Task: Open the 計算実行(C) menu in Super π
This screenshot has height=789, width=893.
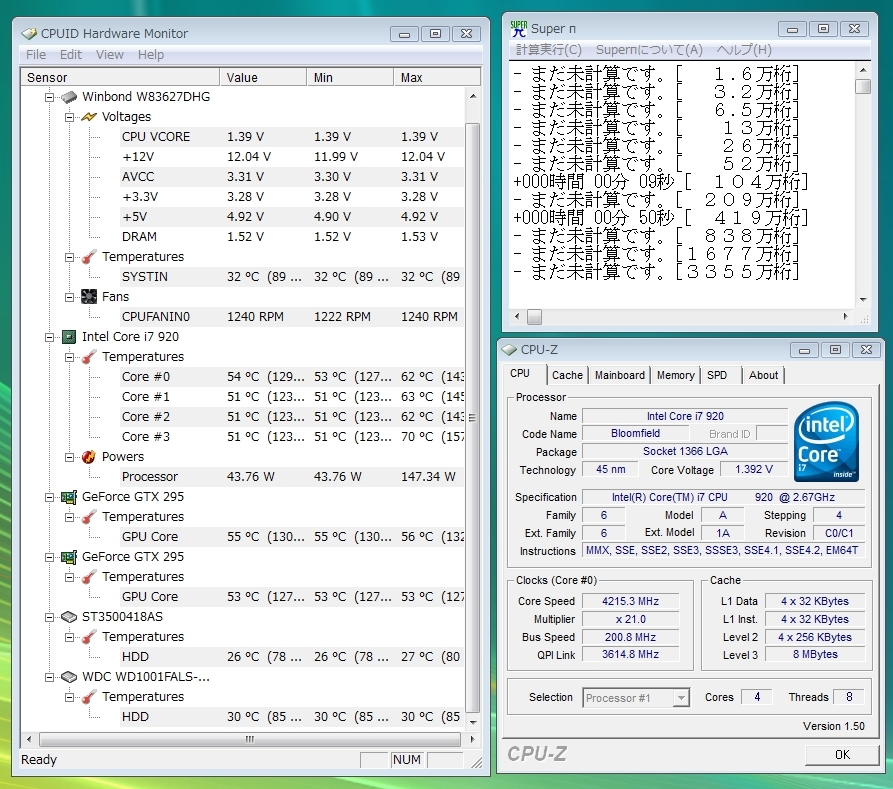Action: (549, 49)
